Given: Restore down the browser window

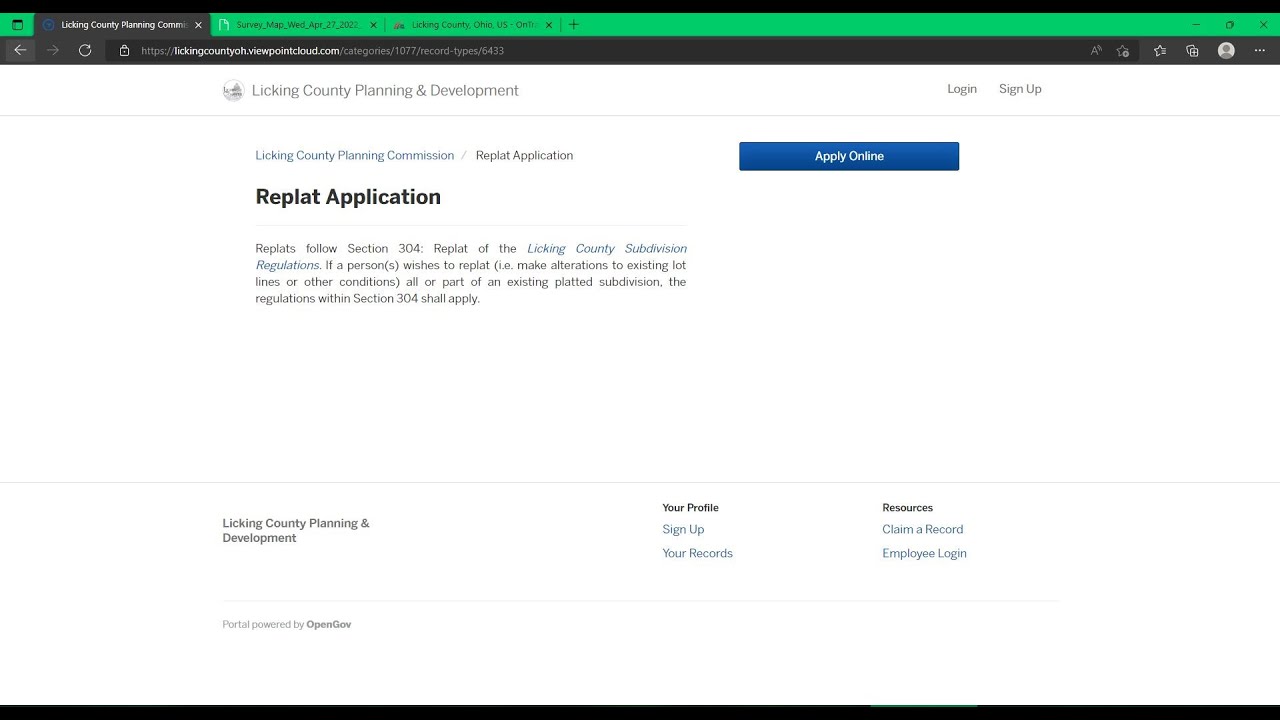Looking at the screenshot, I should (x=1229, y=24).
